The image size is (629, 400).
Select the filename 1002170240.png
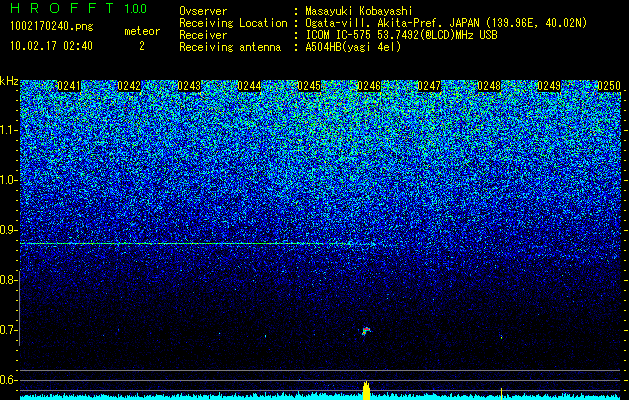pyautogui.click(x=52, y=27)
